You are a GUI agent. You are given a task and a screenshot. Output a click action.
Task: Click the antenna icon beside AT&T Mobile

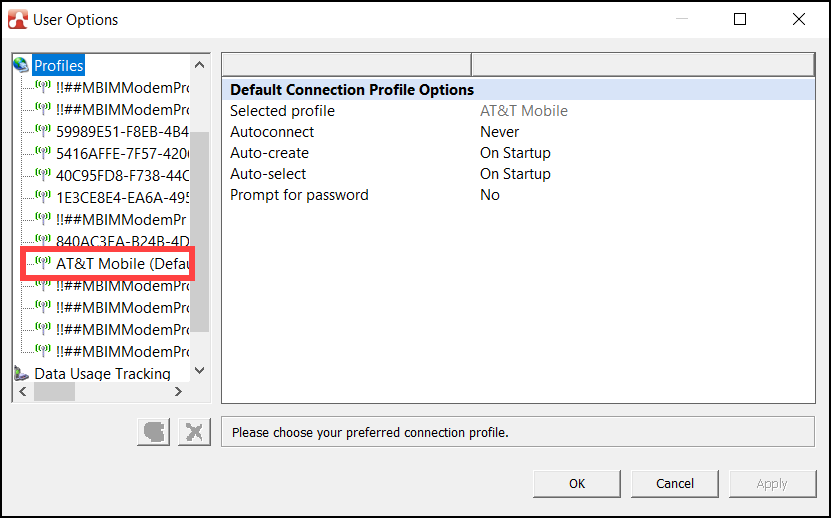click(43, 263)
